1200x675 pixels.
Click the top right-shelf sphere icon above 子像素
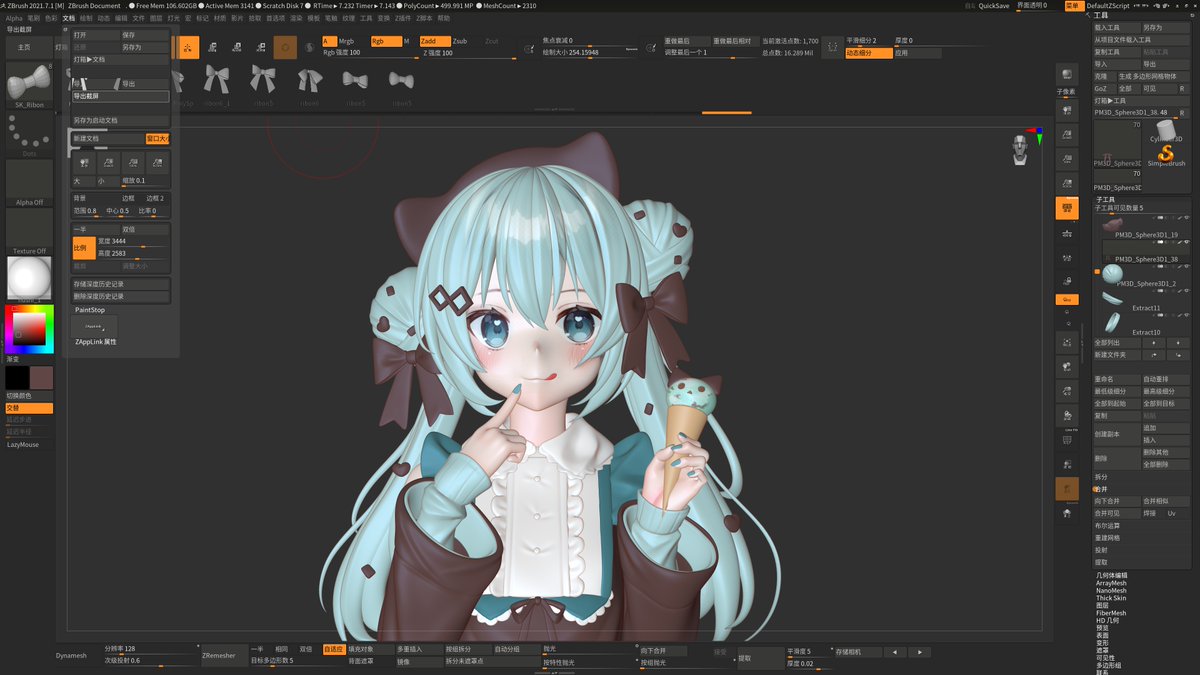(1067, 76)
